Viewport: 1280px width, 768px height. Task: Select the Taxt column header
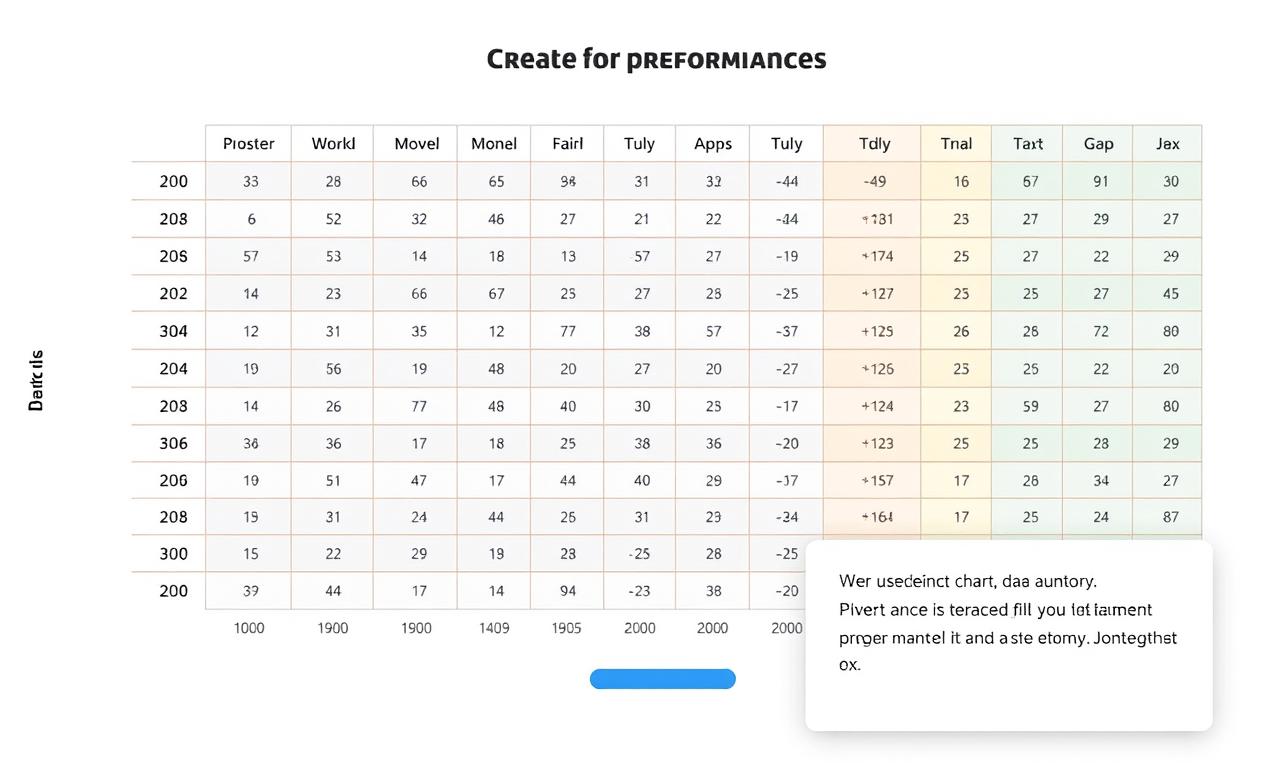click(1027, 144)
